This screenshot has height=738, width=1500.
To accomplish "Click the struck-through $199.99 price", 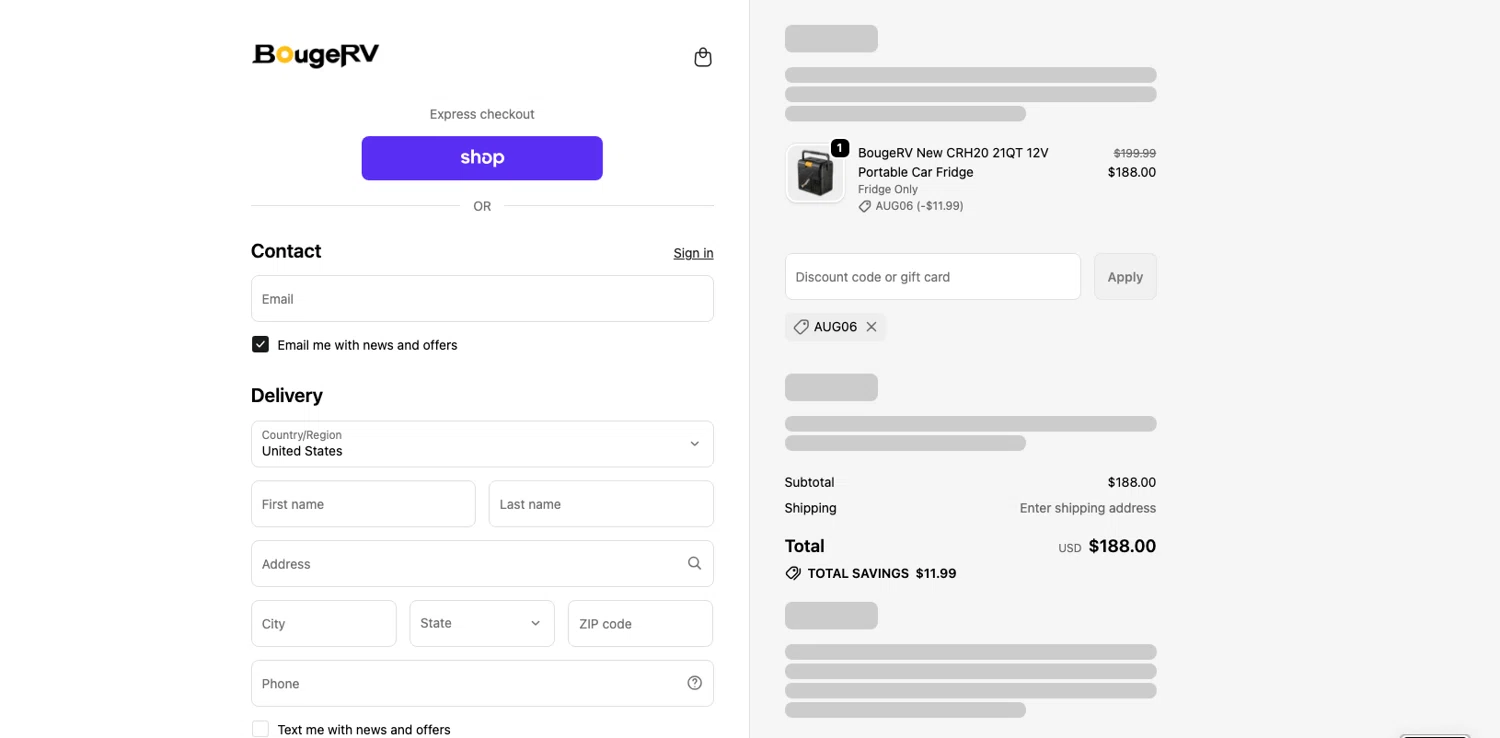I will point(1135,153).
